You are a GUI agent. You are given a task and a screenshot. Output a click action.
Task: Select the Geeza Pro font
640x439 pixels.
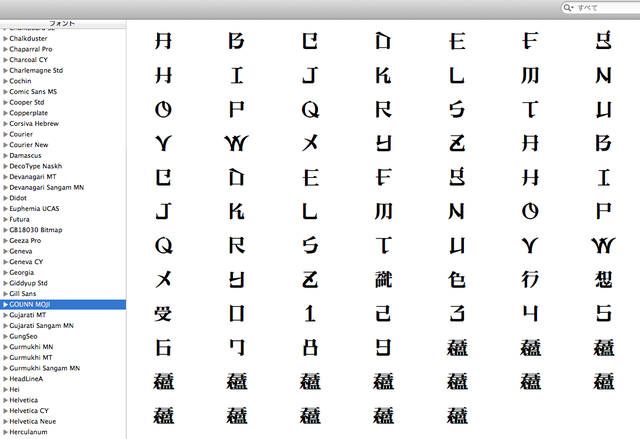pos(25,240)
